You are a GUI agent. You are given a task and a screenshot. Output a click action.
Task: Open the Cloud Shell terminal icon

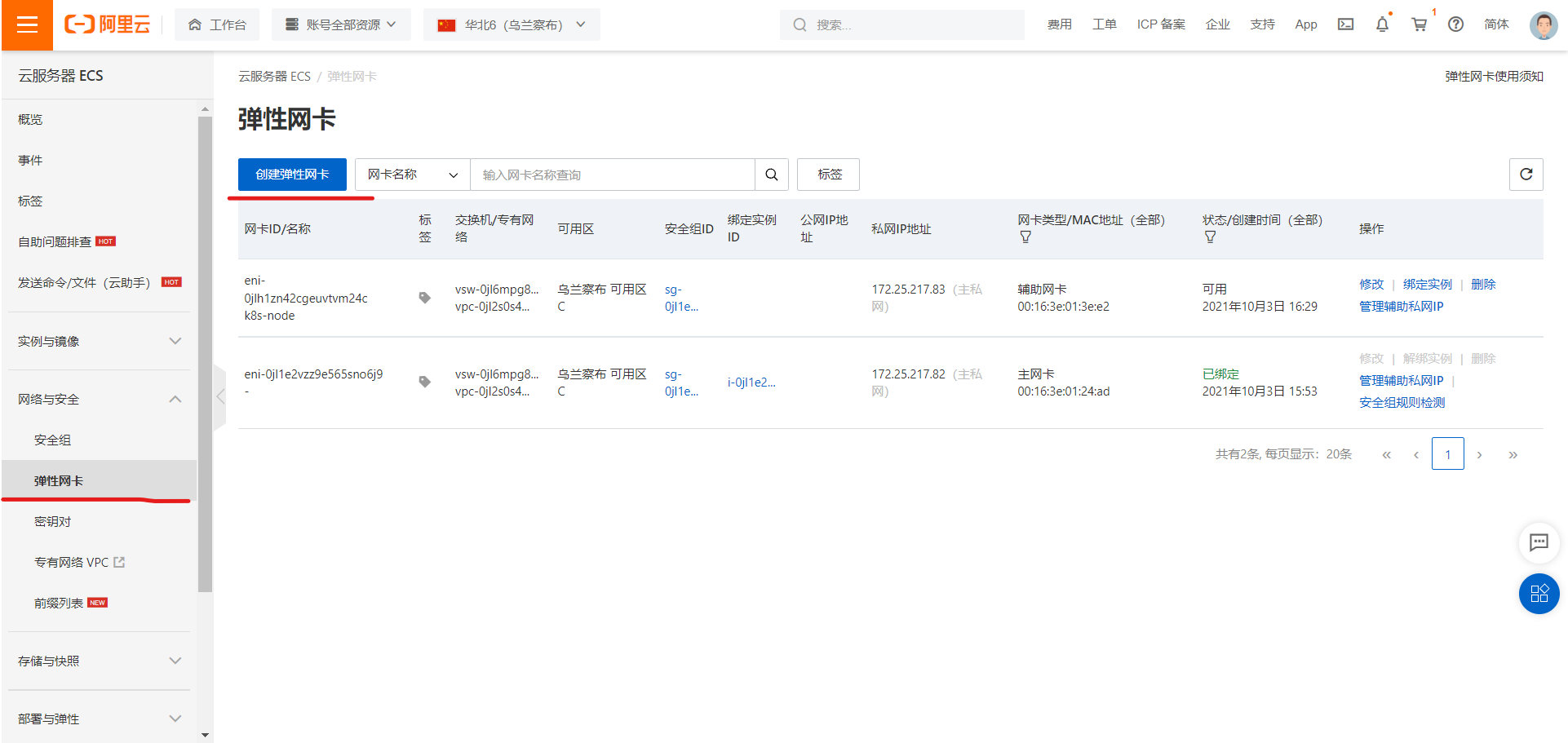click(x=1345, y=24)
